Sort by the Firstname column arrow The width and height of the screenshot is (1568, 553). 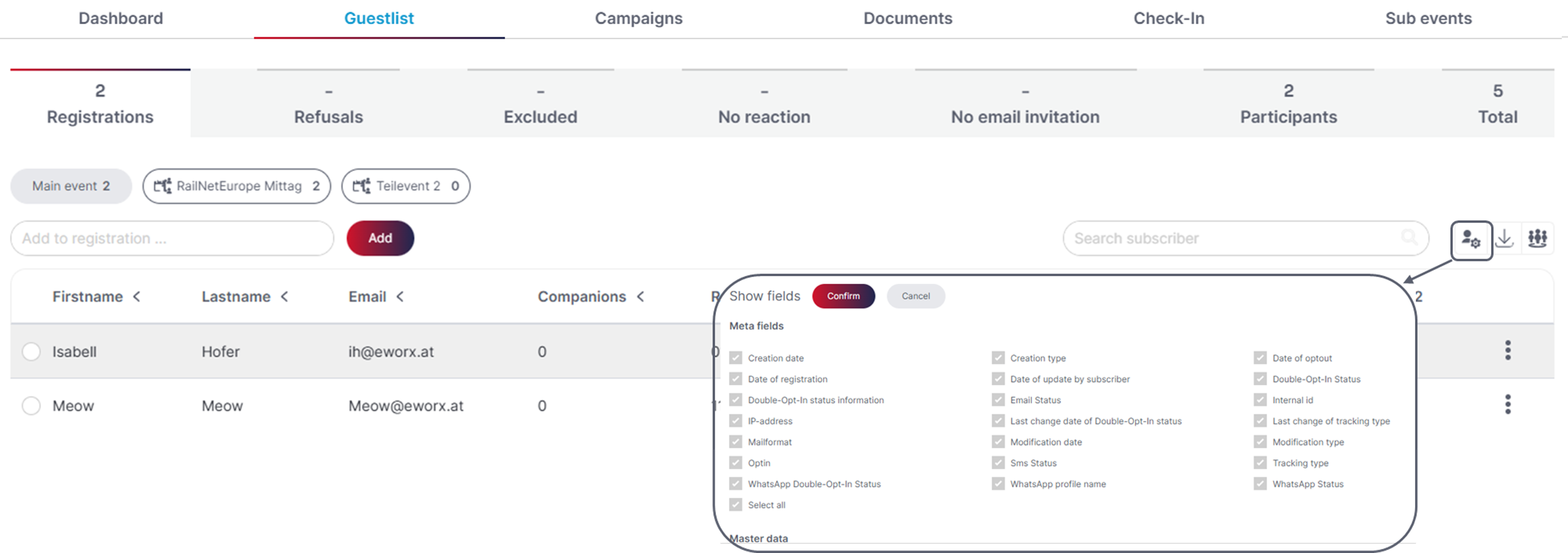(137, 297)
